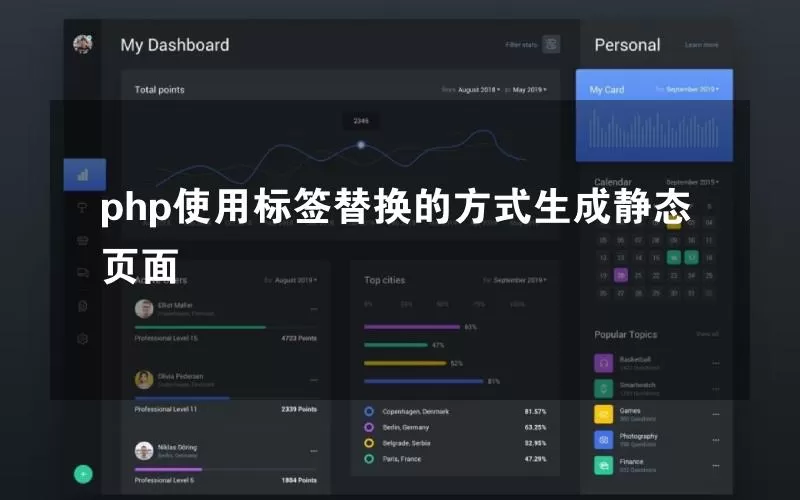Open the Filter stats icon button
Image resolution: width=800 pixels, height=500 pixels.
point(551,44)
